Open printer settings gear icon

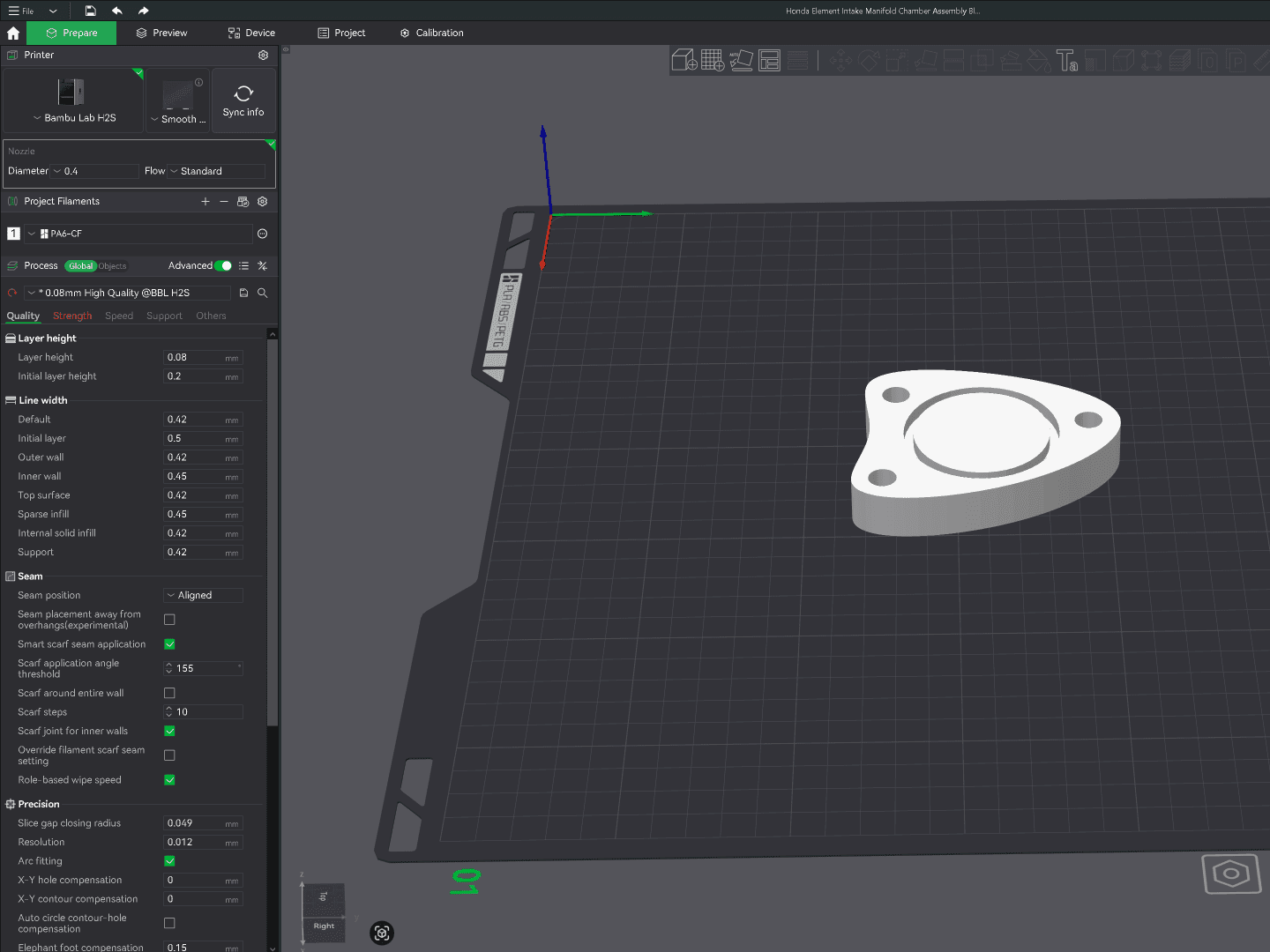(263, 55)
